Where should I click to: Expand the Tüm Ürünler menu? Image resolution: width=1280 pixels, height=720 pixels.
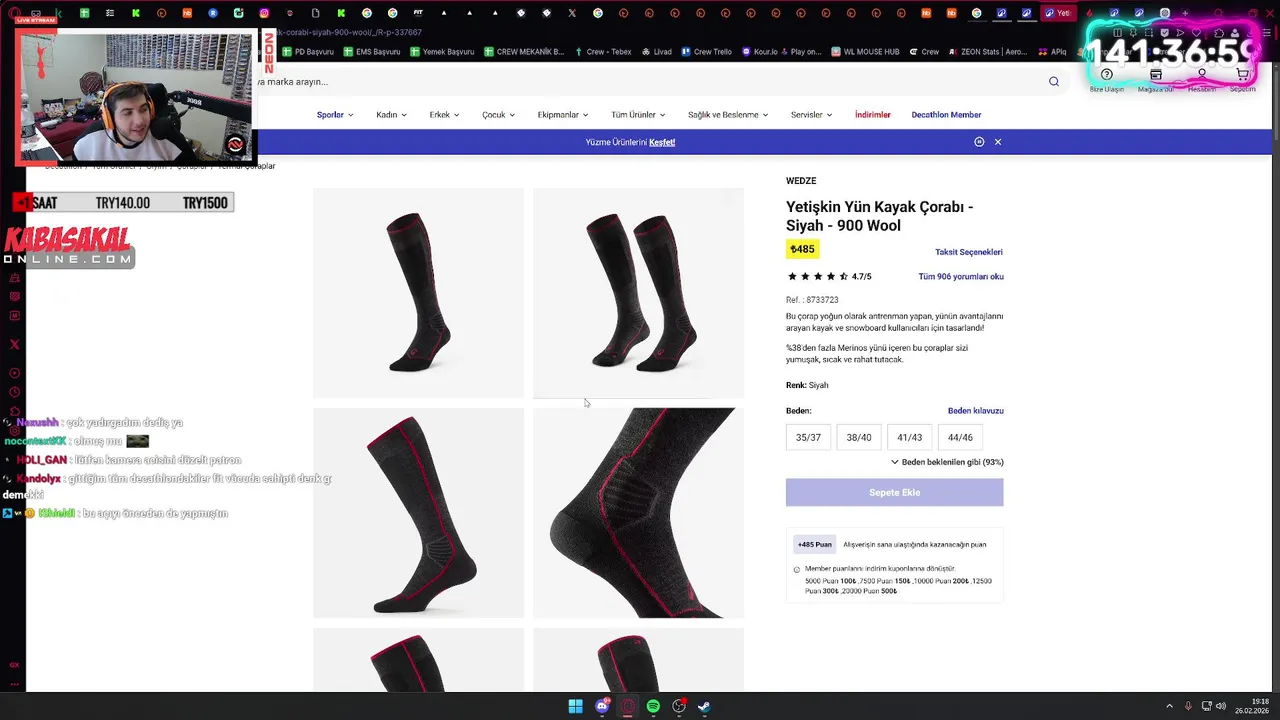(x=638, y=115)
